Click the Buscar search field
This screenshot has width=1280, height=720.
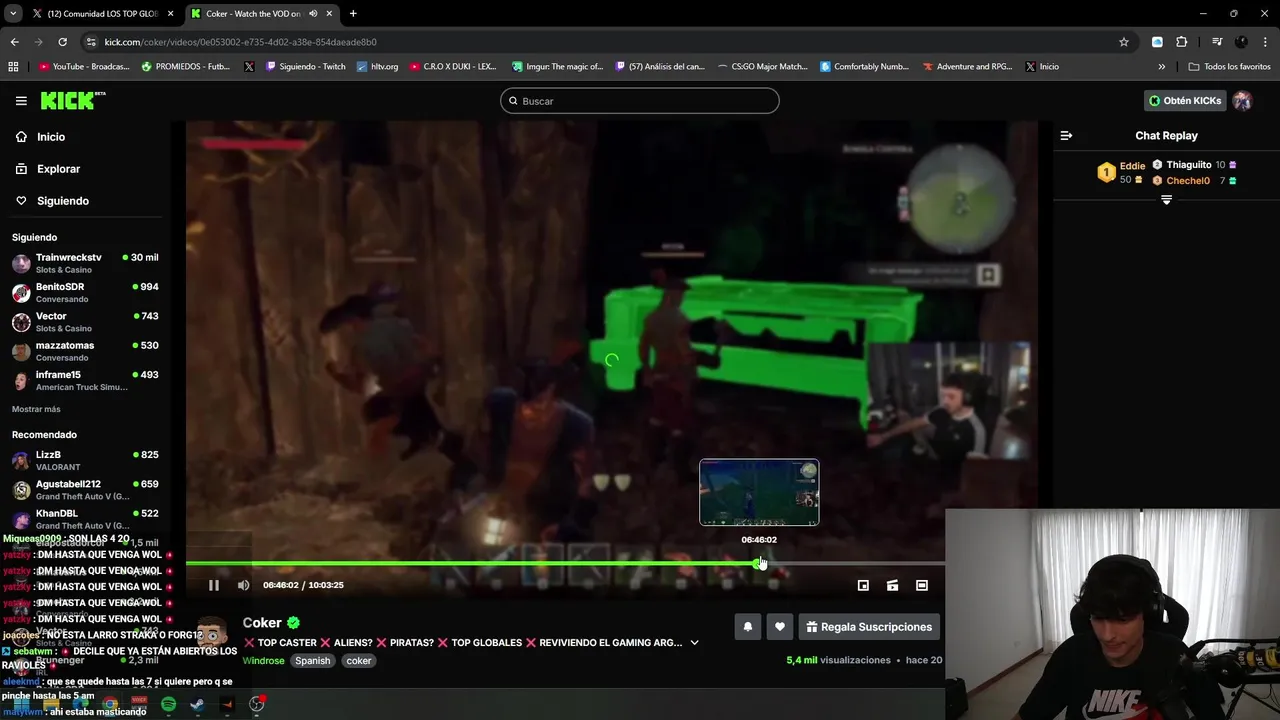[x=640, y=101]
